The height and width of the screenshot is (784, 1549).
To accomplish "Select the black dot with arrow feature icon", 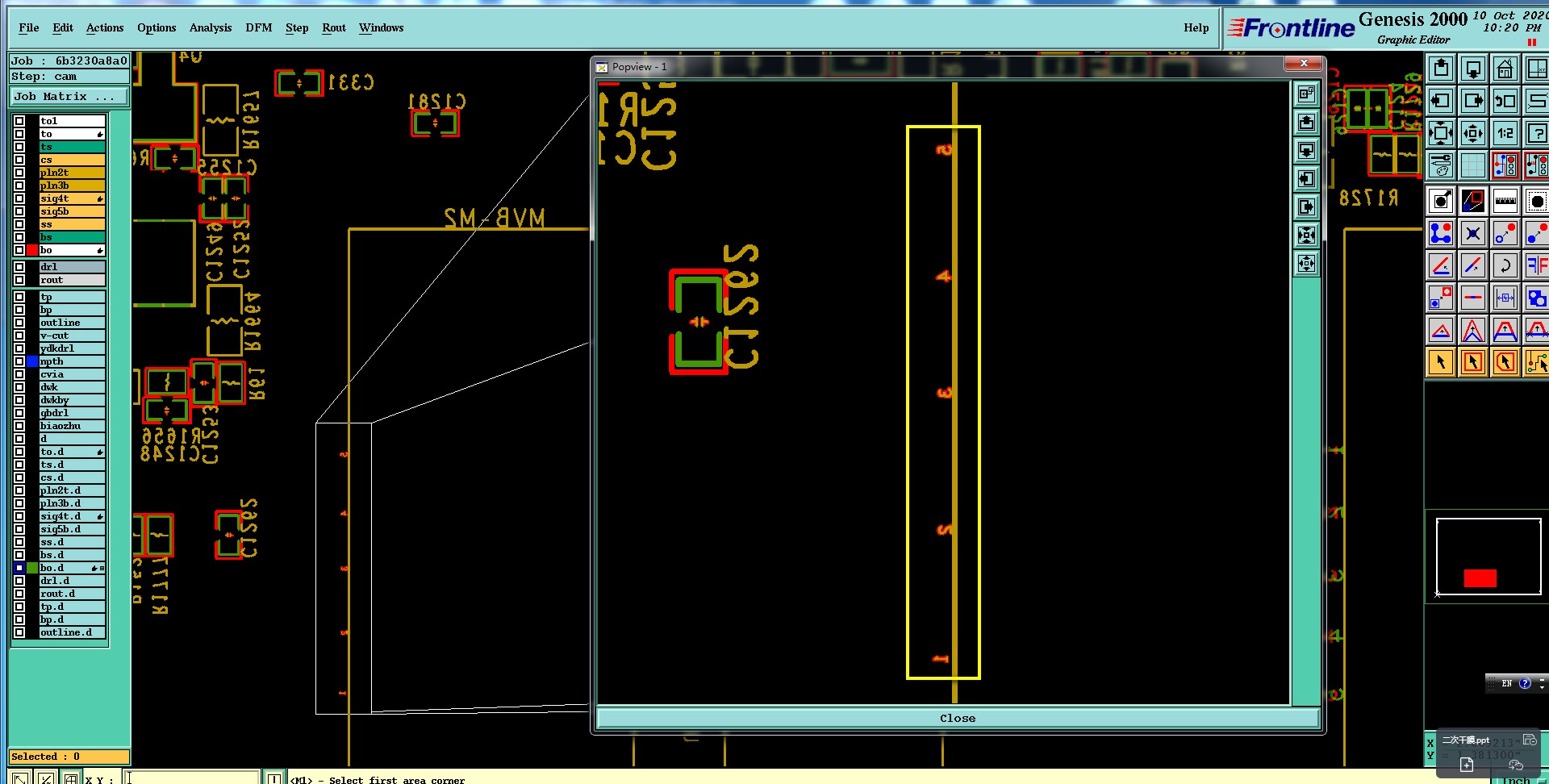I will pyautogui.click(x=1441, y=200).
